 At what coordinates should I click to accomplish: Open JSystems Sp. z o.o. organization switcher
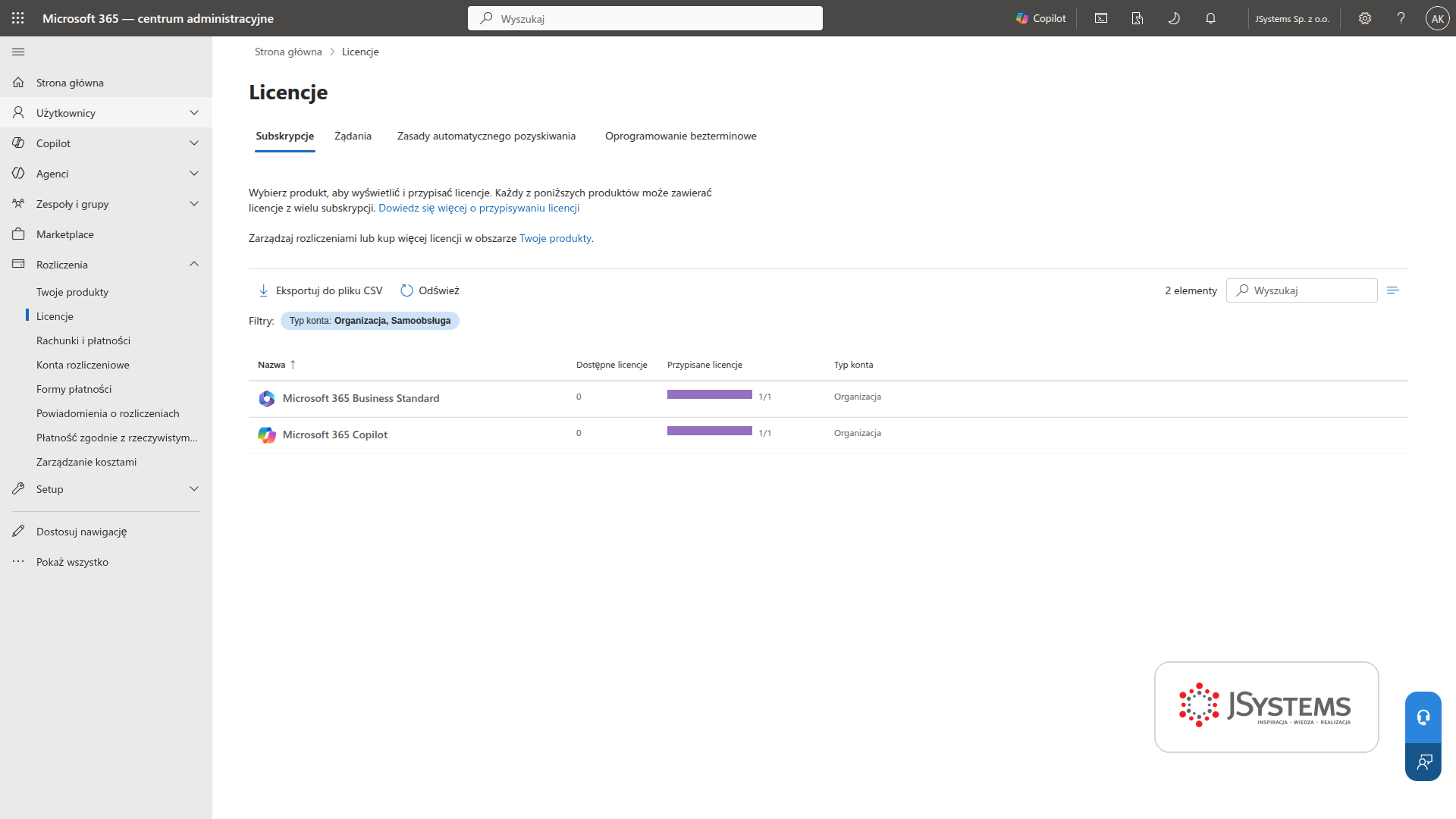(x=1292, y=18)
